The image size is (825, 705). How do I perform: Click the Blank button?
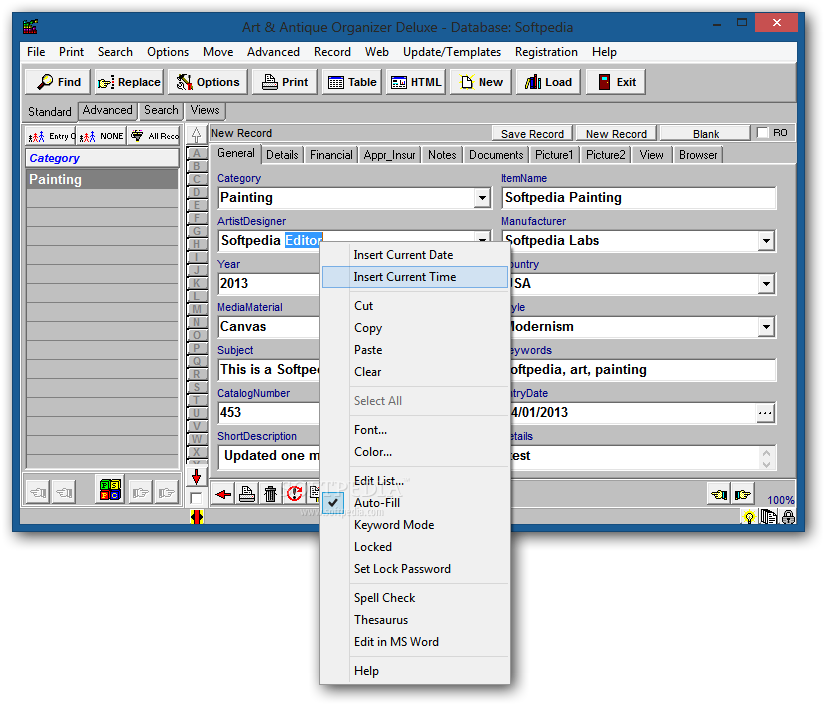point(705,134)
